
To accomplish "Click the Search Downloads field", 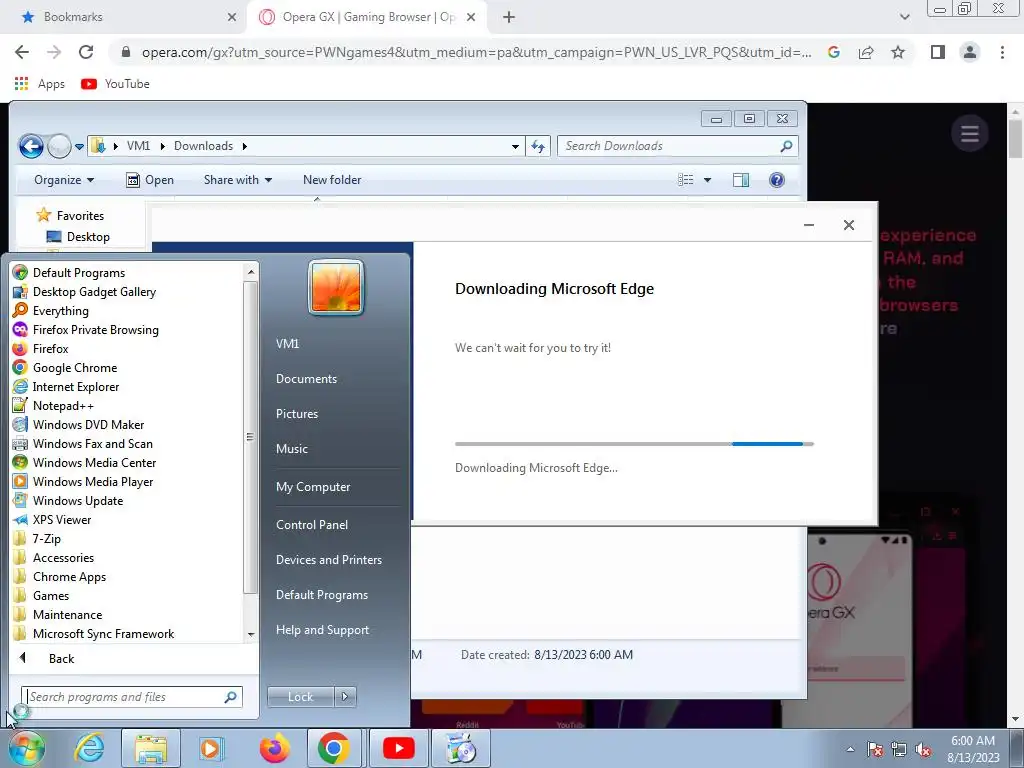I will pos(677,146).
